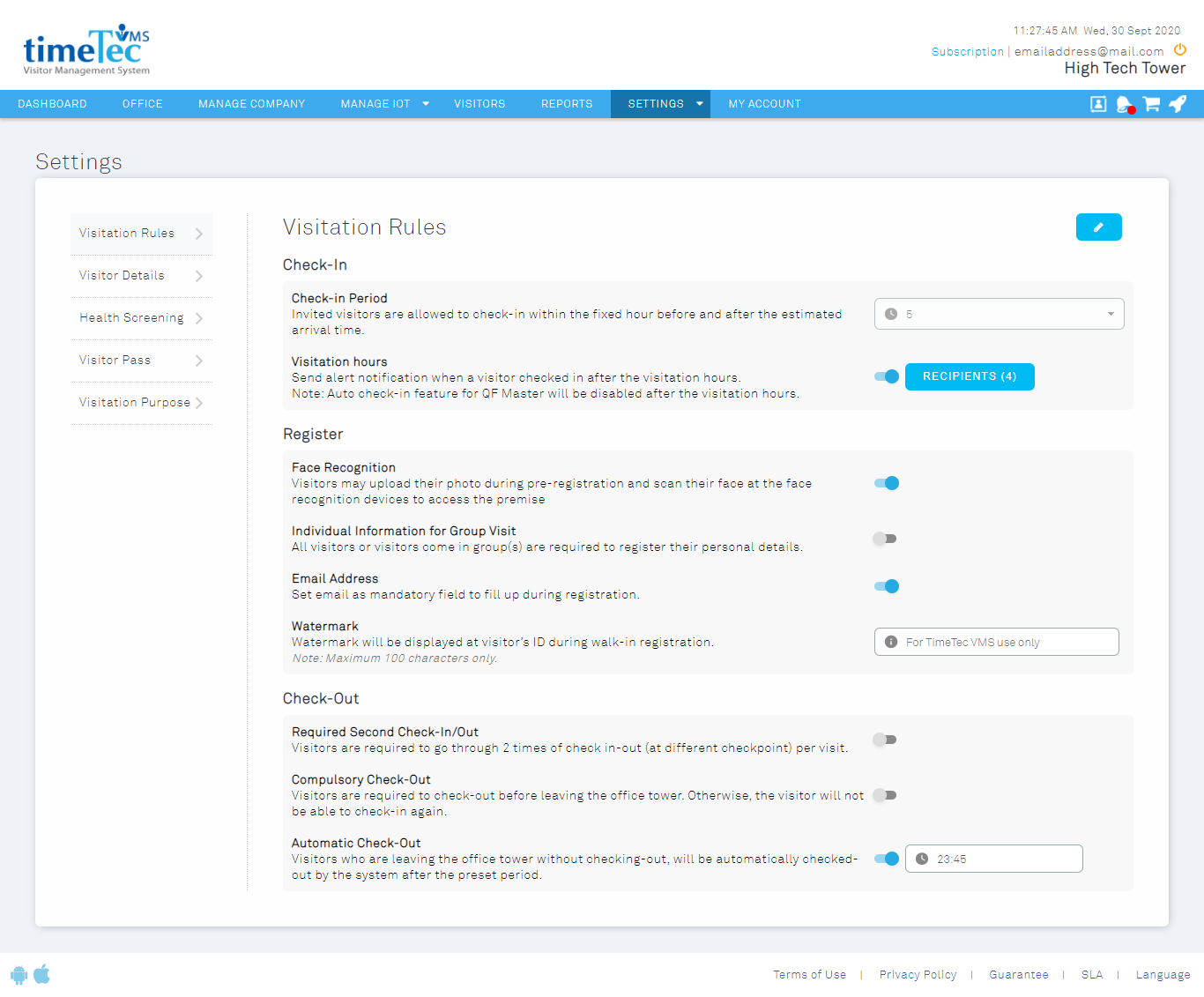Open Visitation Purpose sidebar chevron

coord(199,403)
